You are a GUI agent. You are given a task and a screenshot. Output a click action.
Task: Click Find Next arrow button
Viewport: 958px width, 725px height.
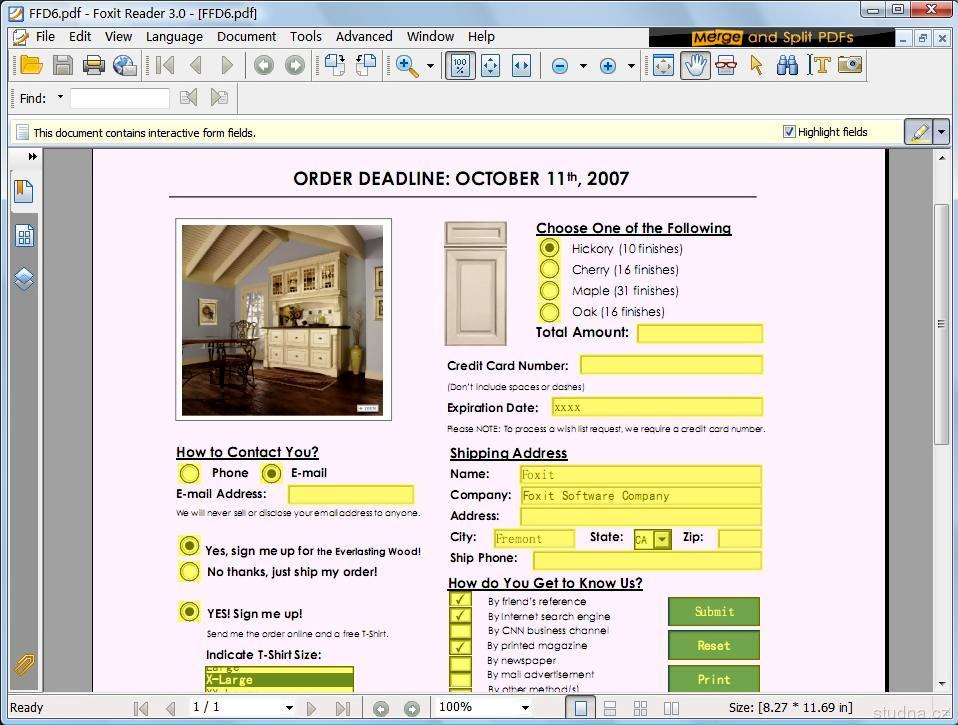pyautogui.click(x=219, y=97)
